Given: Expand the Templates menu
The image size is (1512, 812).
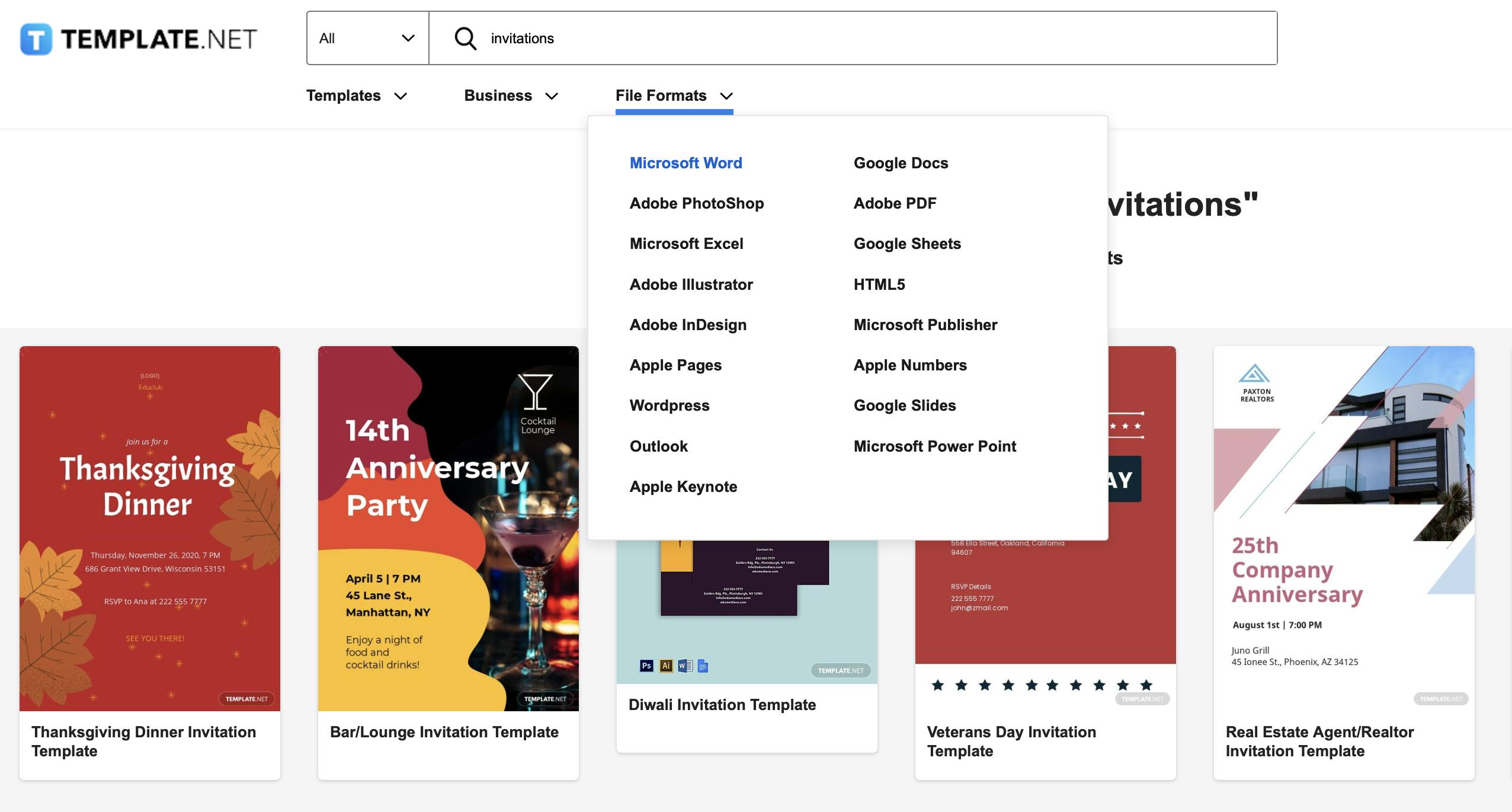Looking at the screenshot, I should [357, 95].
